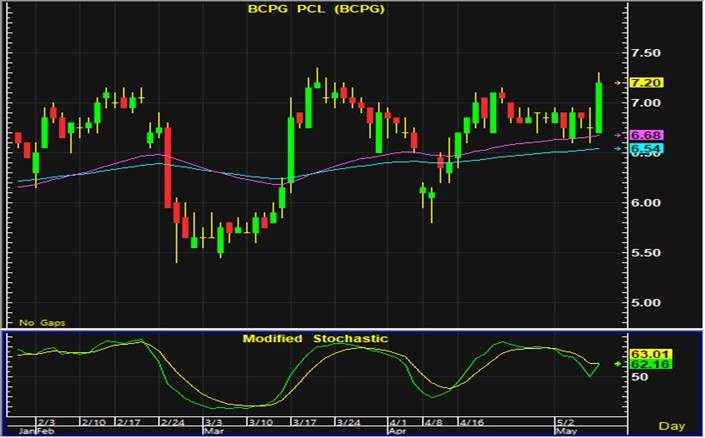Click the 2/3 date marker
This screenshot has height=438, width=705.
point(46,423)
